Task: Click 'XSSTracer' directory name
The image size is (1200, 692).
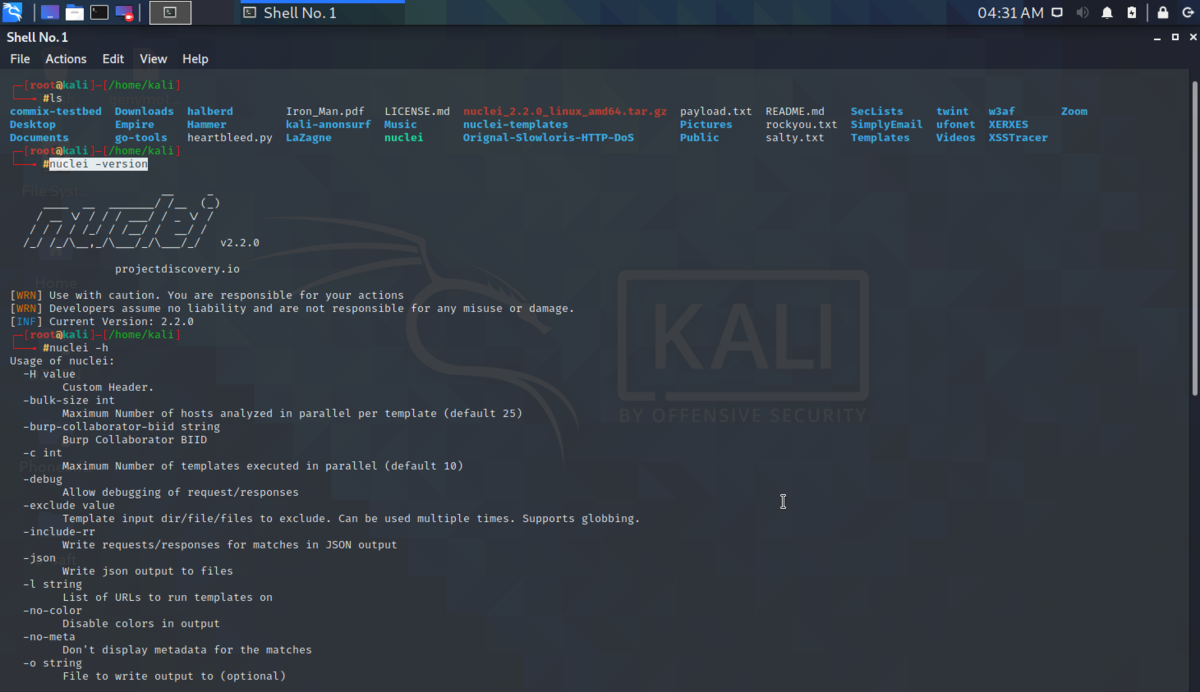Action: point(1018,137)
